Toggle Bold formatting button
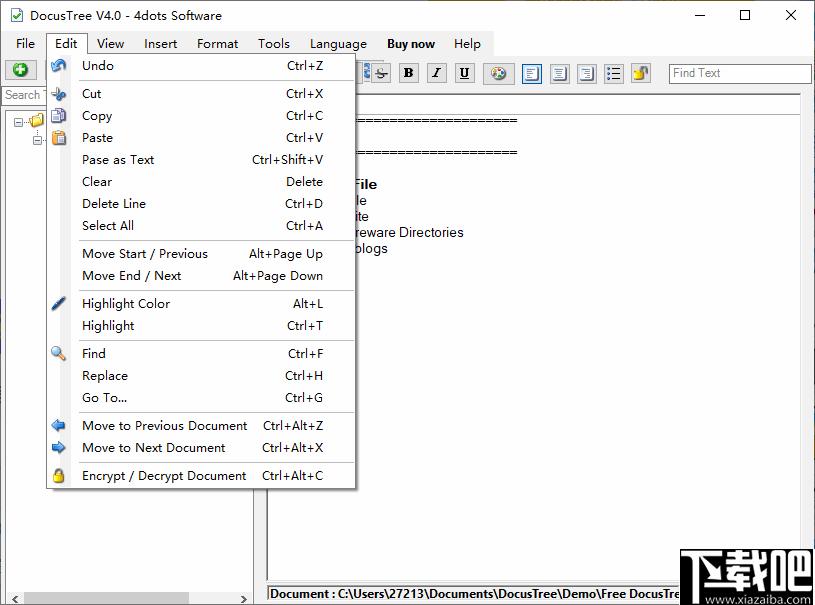The image size is (815, 605). (x=409, y=73)
